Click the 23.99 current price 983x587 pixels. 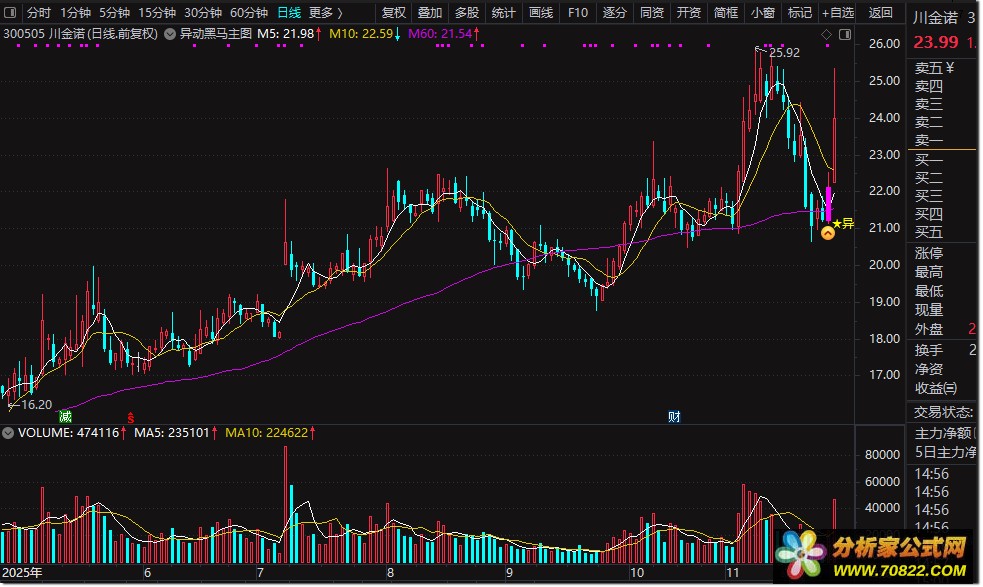(x=936, y=42)
